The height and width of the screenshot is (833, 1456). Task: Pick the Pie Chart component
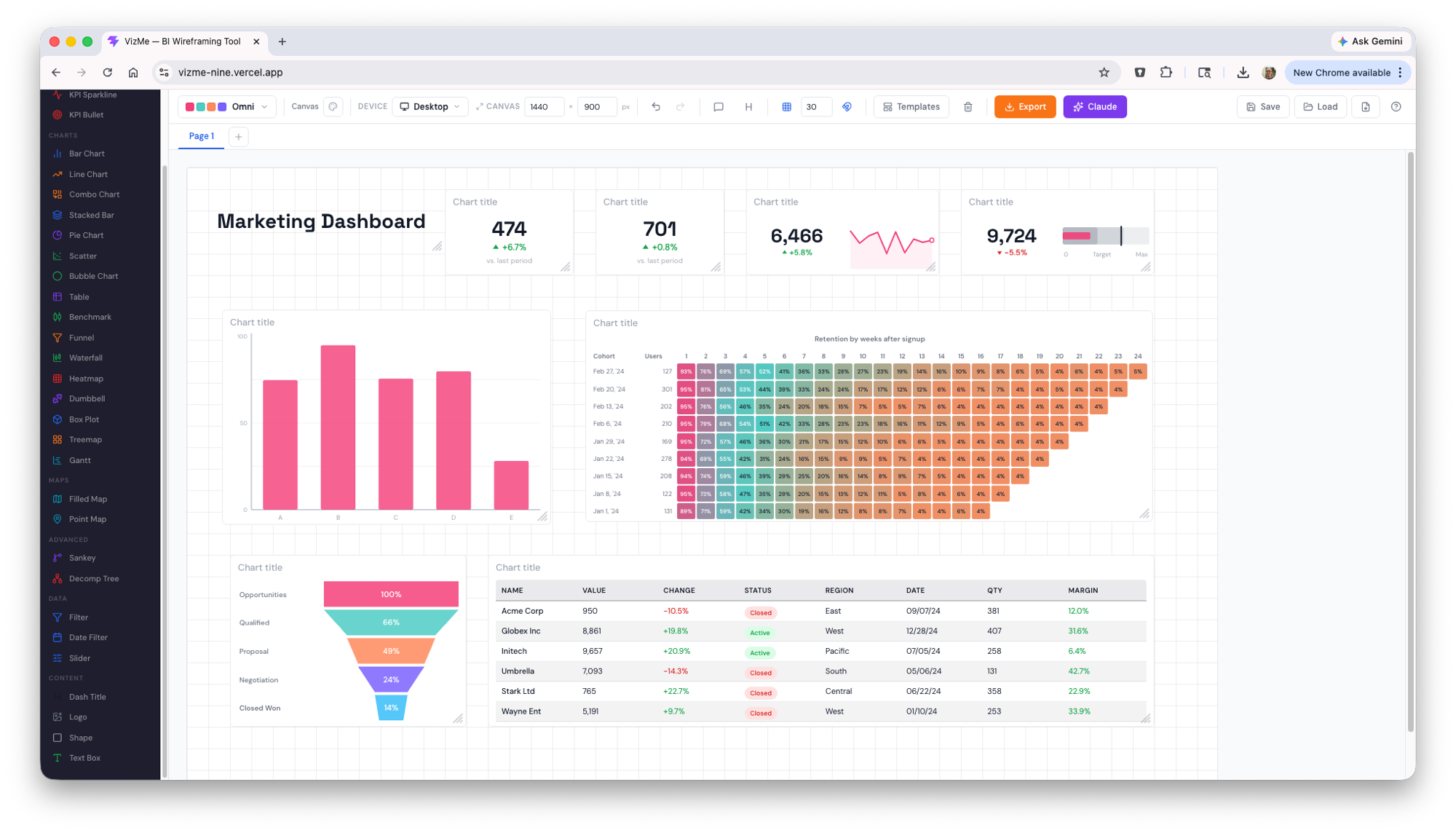coord(86,235)
